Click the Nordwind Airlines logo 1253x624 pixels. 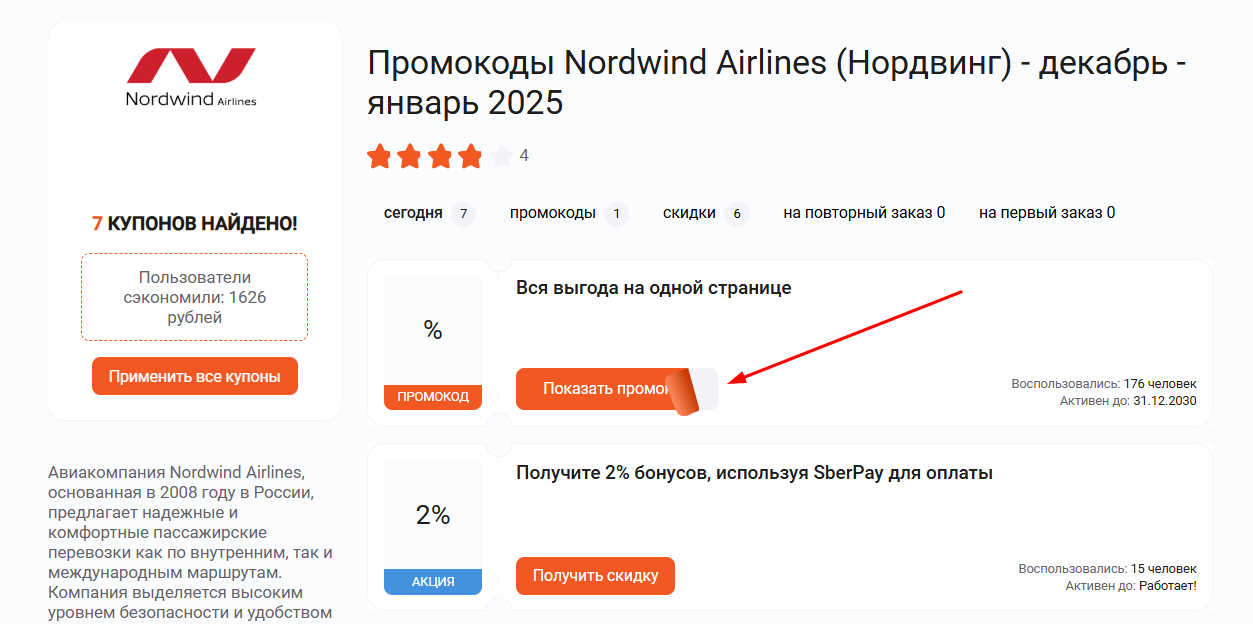193,75
